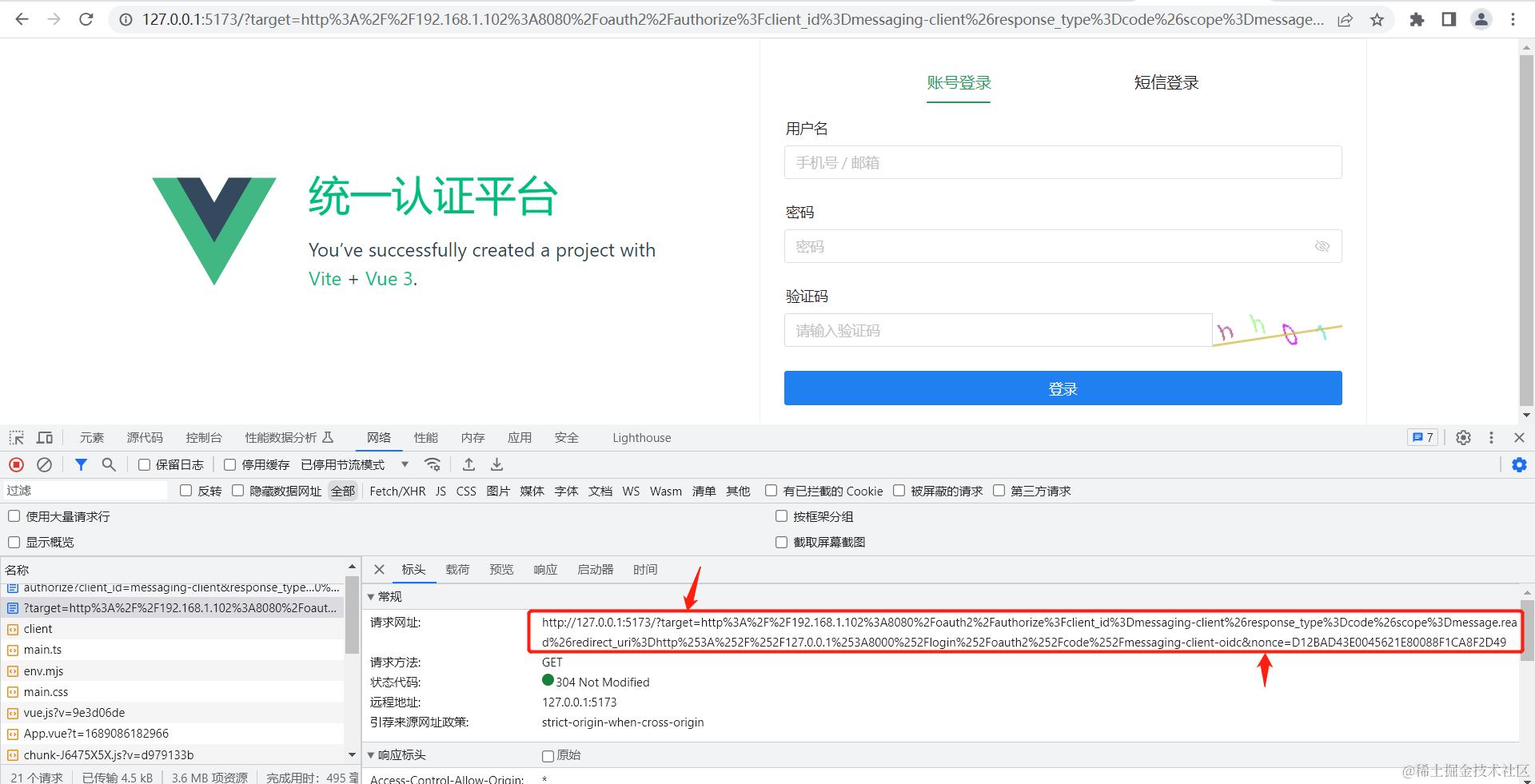
Task: Select the inspect element picker tool
Action: click(16, 437)
